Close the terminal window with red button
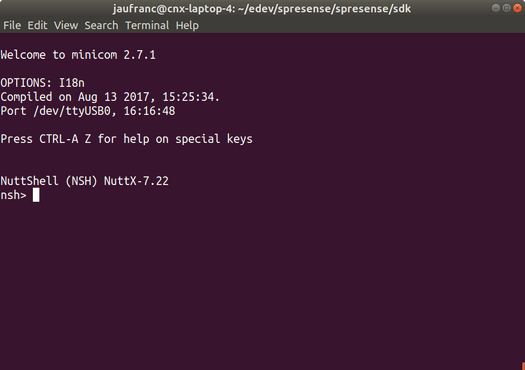Image resolution: width=525 pixels, height=370 pixels. tap(517, 8)
